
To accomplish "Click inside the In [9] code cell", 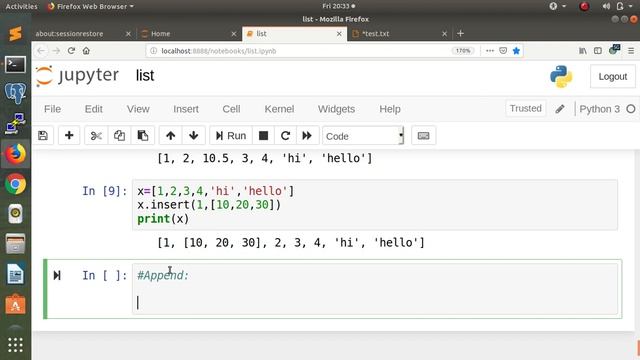I will click(x=375, y=205).
